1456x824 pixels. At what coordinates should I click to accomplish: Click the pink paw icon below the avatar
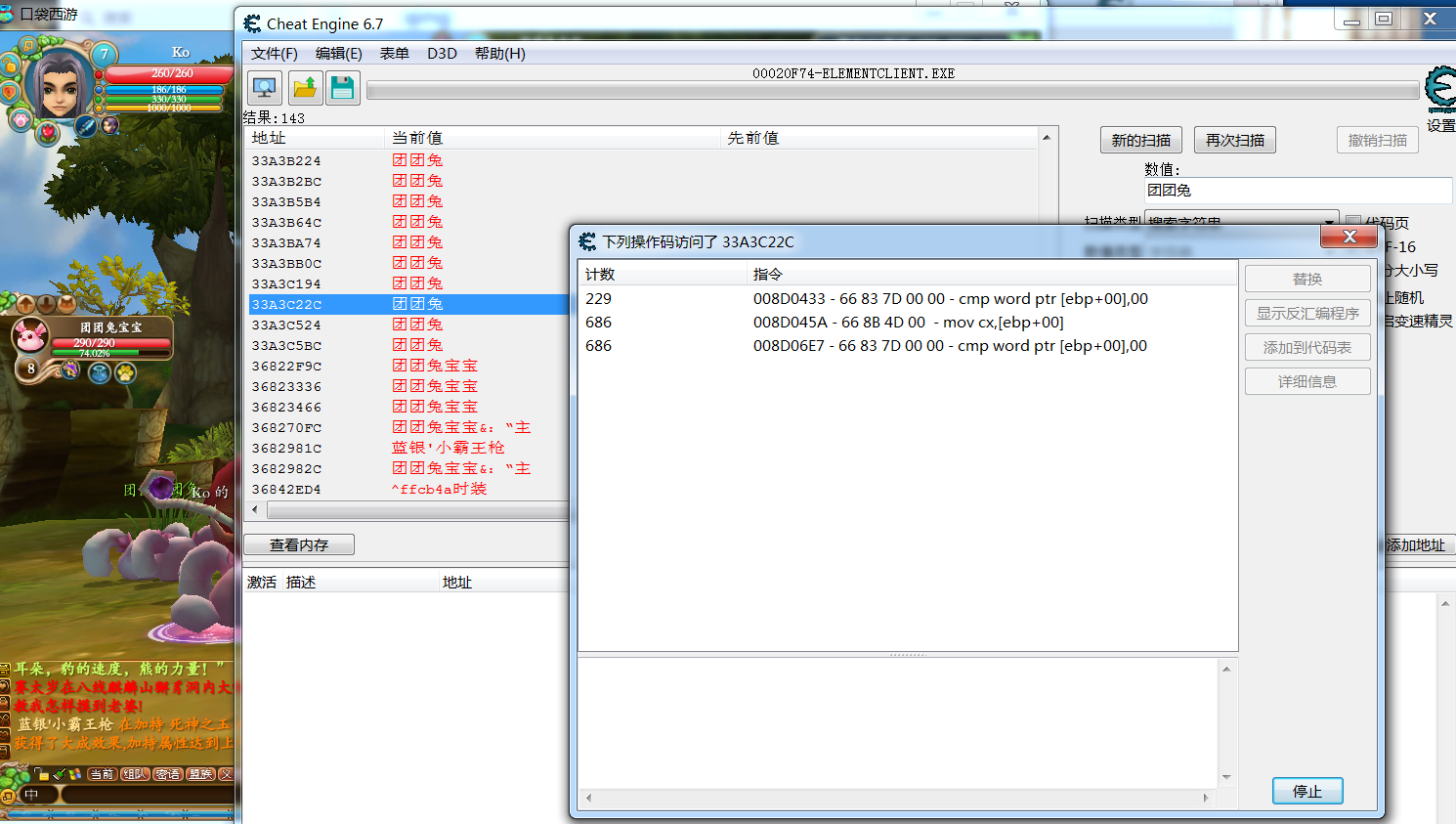pyautogui.click(x=21, y=119)
